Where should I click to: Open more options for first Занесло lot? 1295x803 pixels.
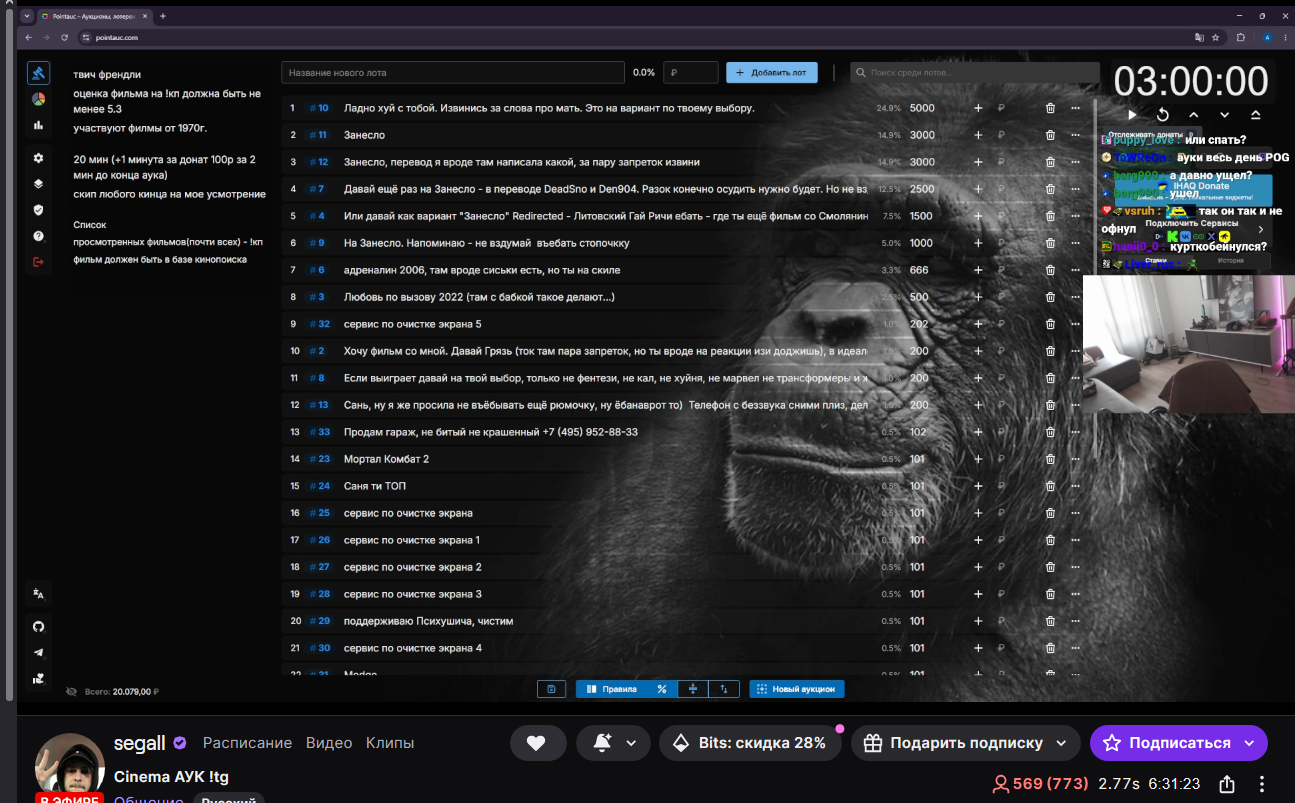click(1076, 135)
